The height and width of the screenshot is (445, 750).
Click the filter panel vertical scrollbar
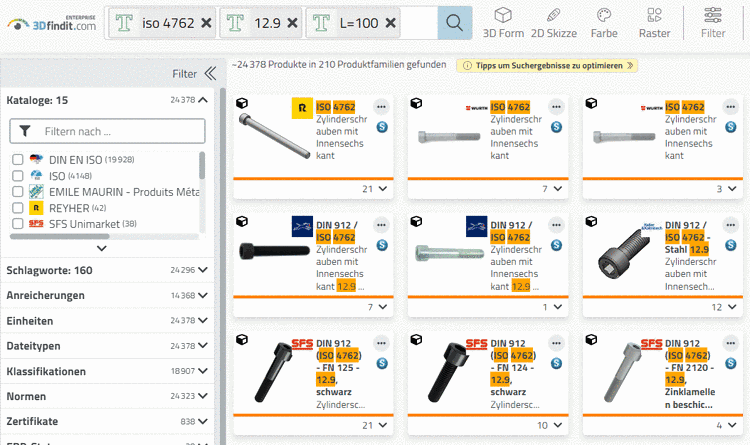[222, 266]
